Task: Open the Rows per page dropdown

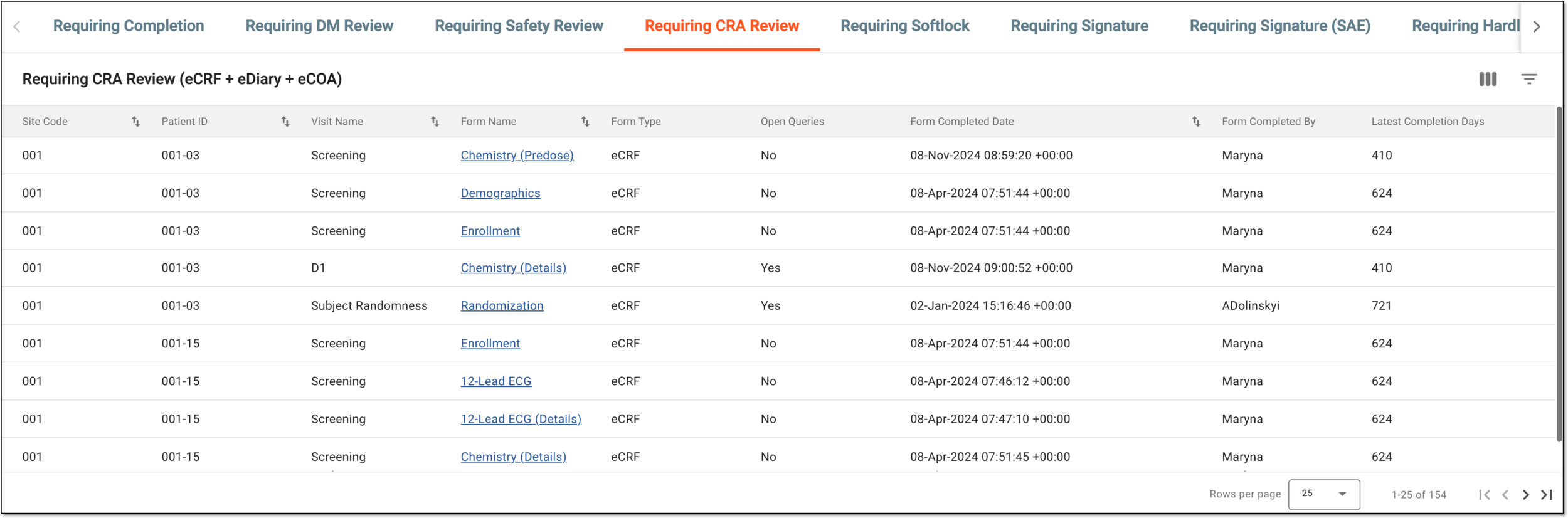Action: coord(1323,494)
